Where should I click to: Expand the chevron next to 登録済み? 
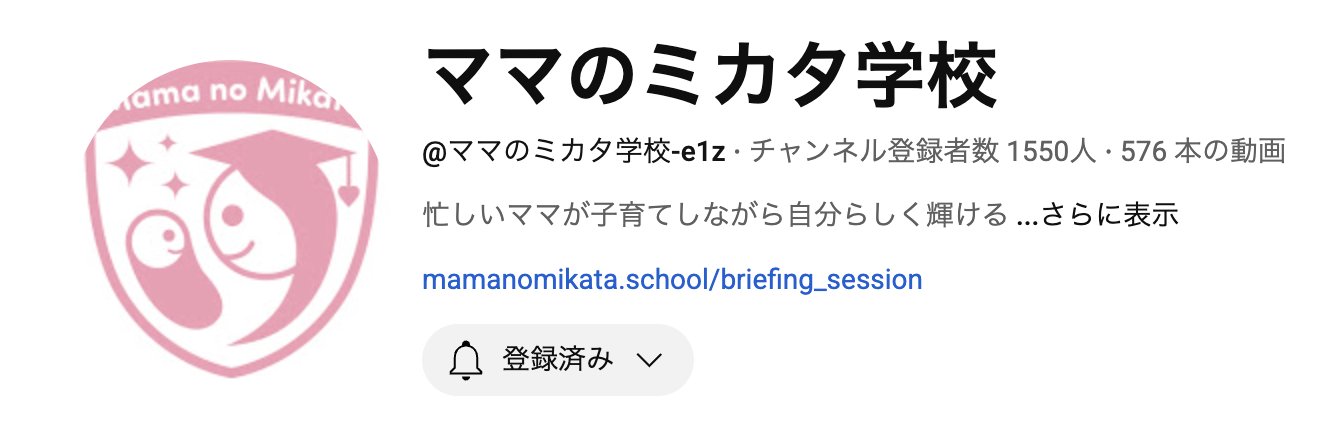click(650, 360)
